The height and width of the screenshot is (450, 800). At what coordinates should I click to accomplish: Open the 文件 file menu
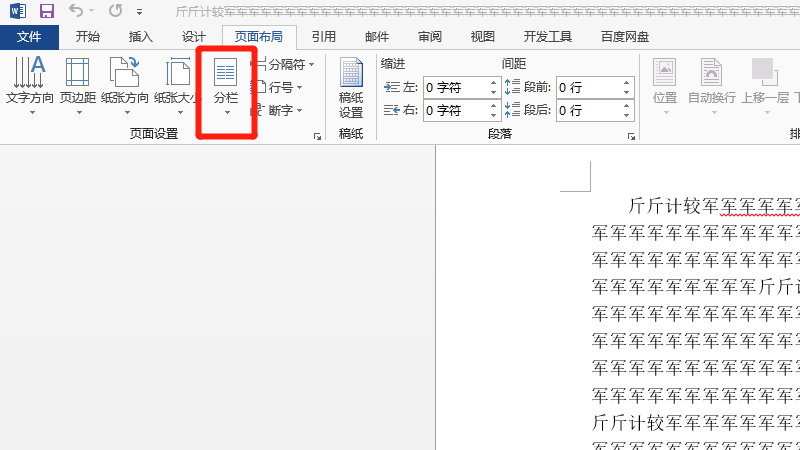[x=29, y=37]
